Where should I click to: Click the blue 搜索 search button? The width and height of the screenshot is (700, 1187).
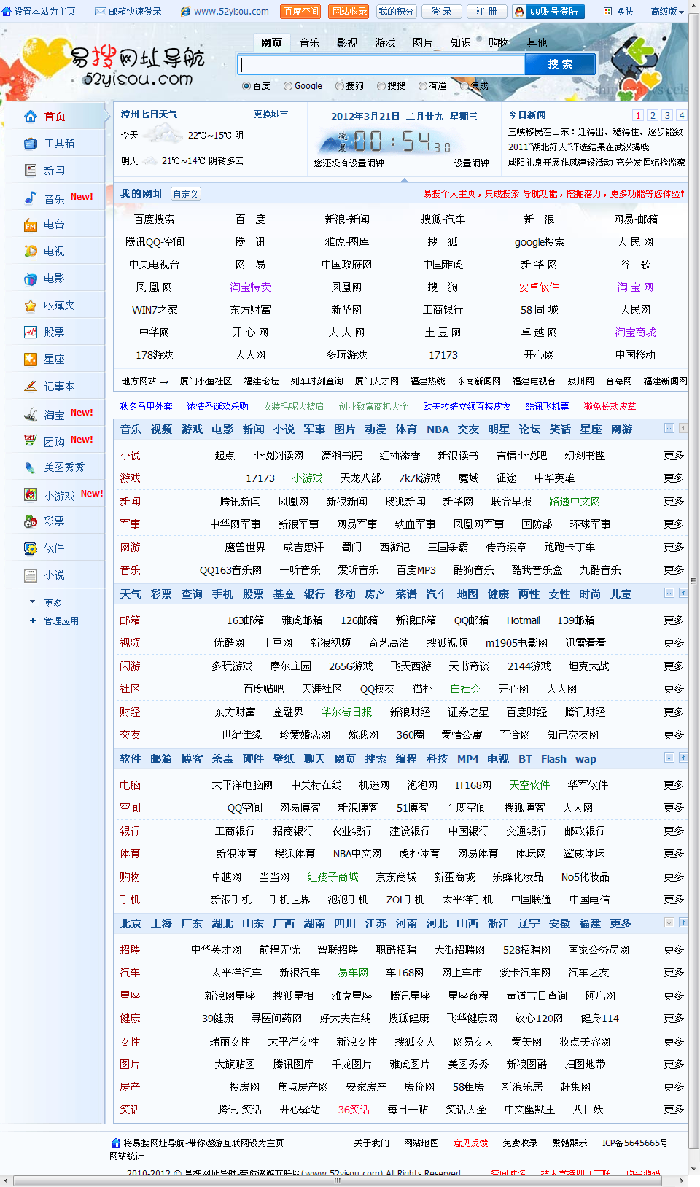pyautogui.click(x=560, y=64)
